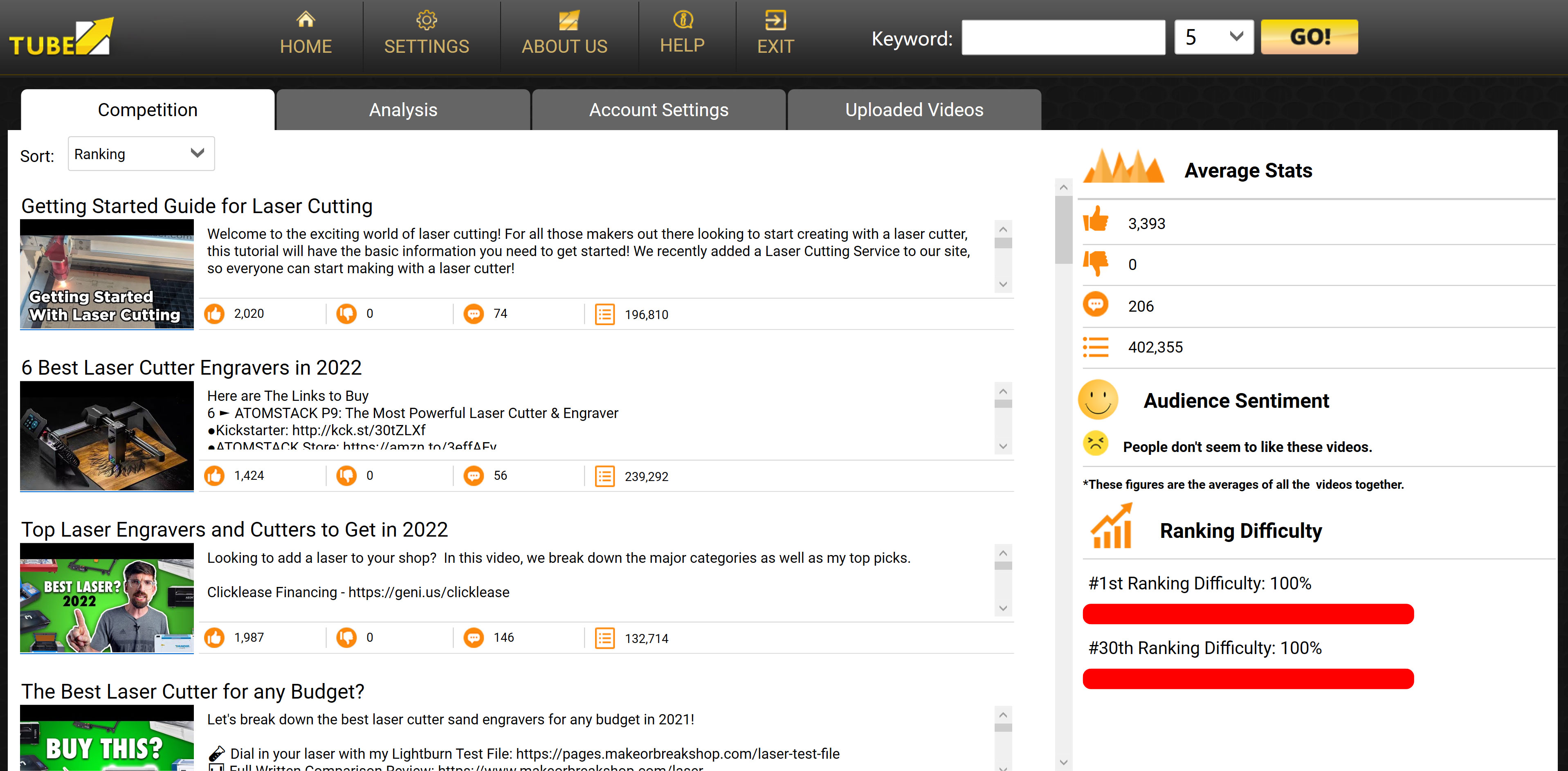1568x771 pixels.
Task: Switch to the Competition tab
Action: tap(147, 110)
